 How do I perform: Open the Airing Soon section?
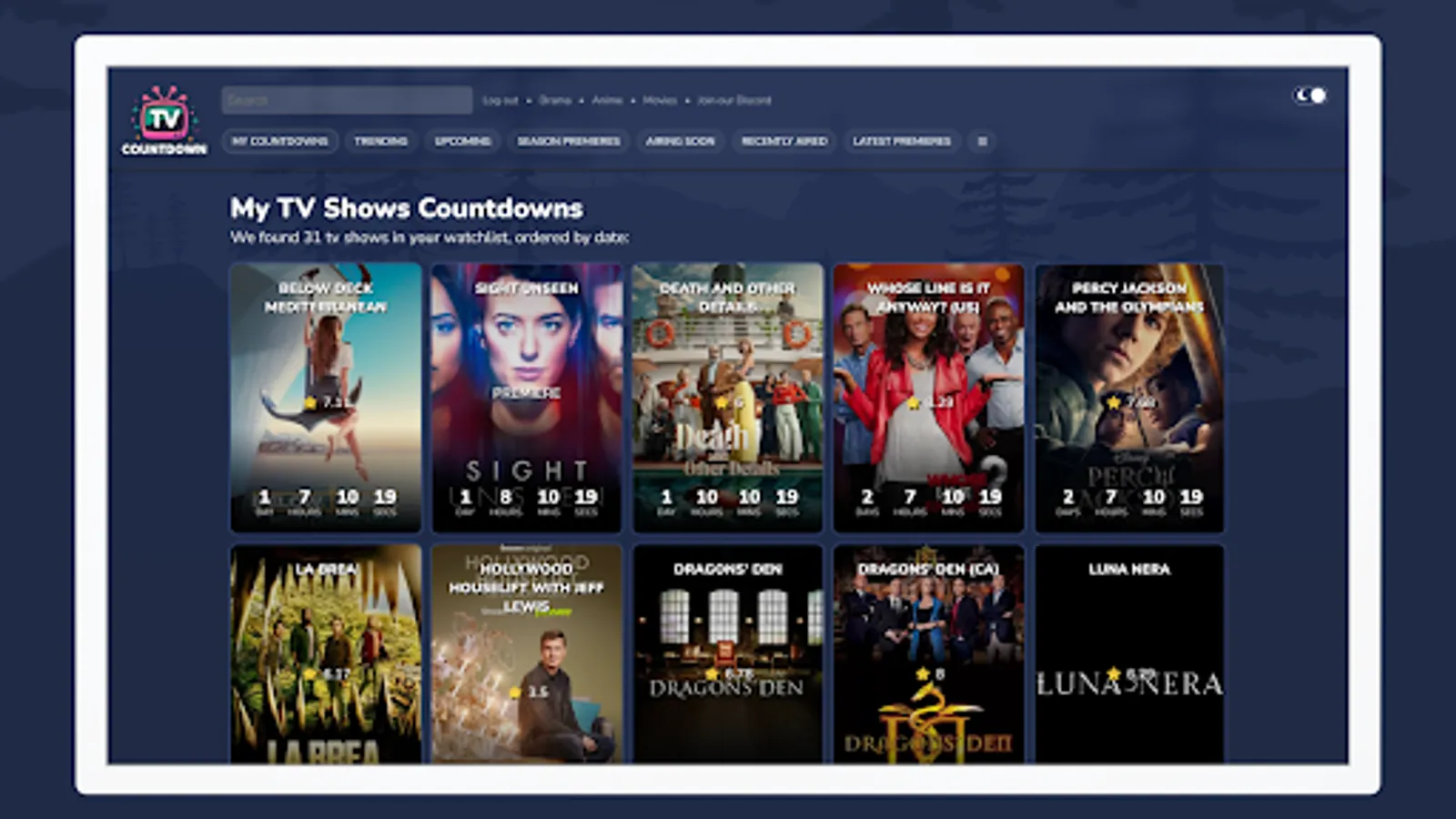pyautogui.click(x=680, y=141)
